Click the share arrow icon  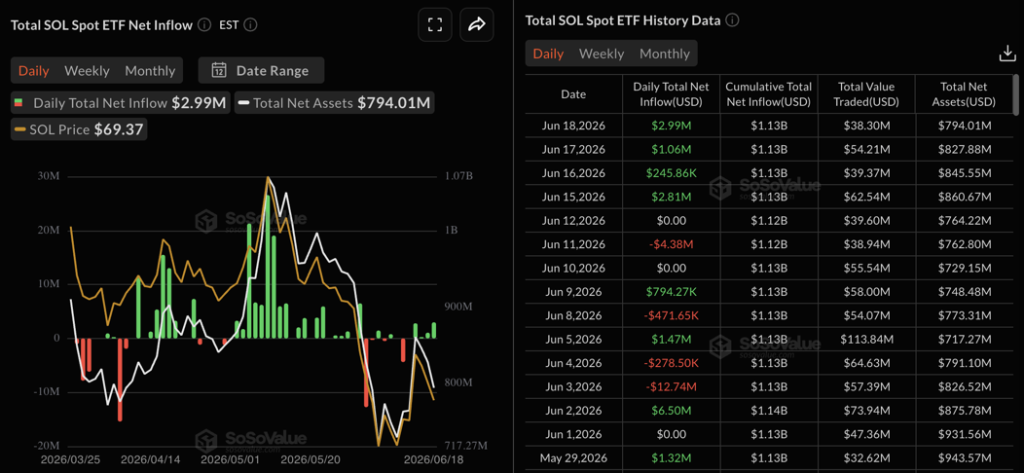click(477, 25)
